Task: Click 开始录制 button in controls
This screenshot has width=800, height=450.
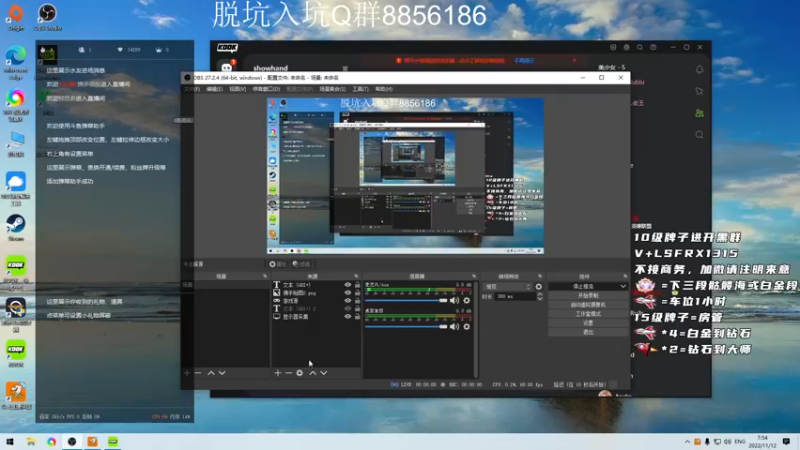Action: pos(588,296)
